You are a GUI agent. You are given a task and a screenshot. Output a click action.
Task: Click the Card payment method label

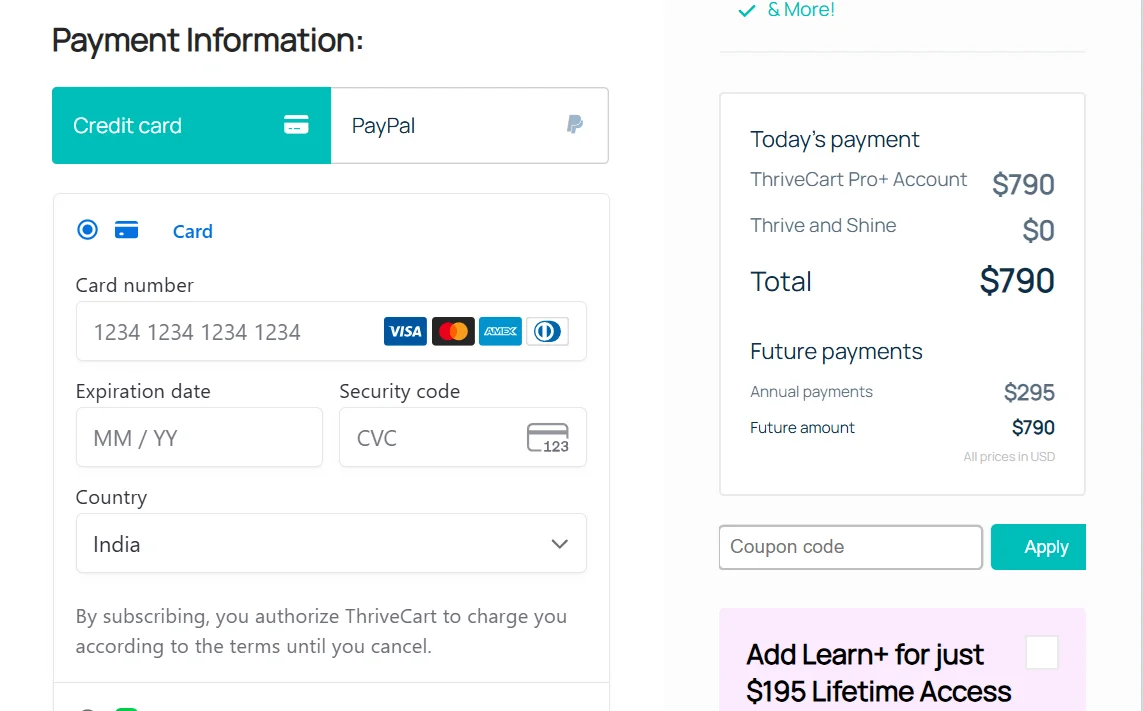pyautogui.click(x=192, y=232)
